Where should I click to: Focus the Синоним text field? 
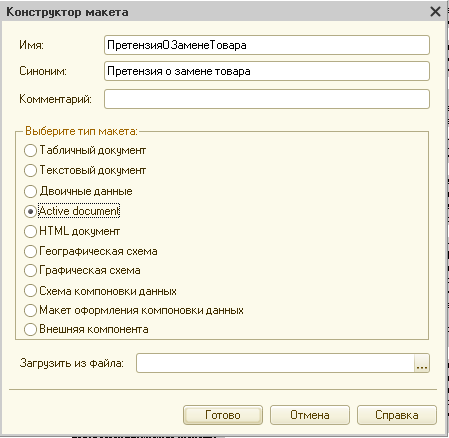pos(267,71)
